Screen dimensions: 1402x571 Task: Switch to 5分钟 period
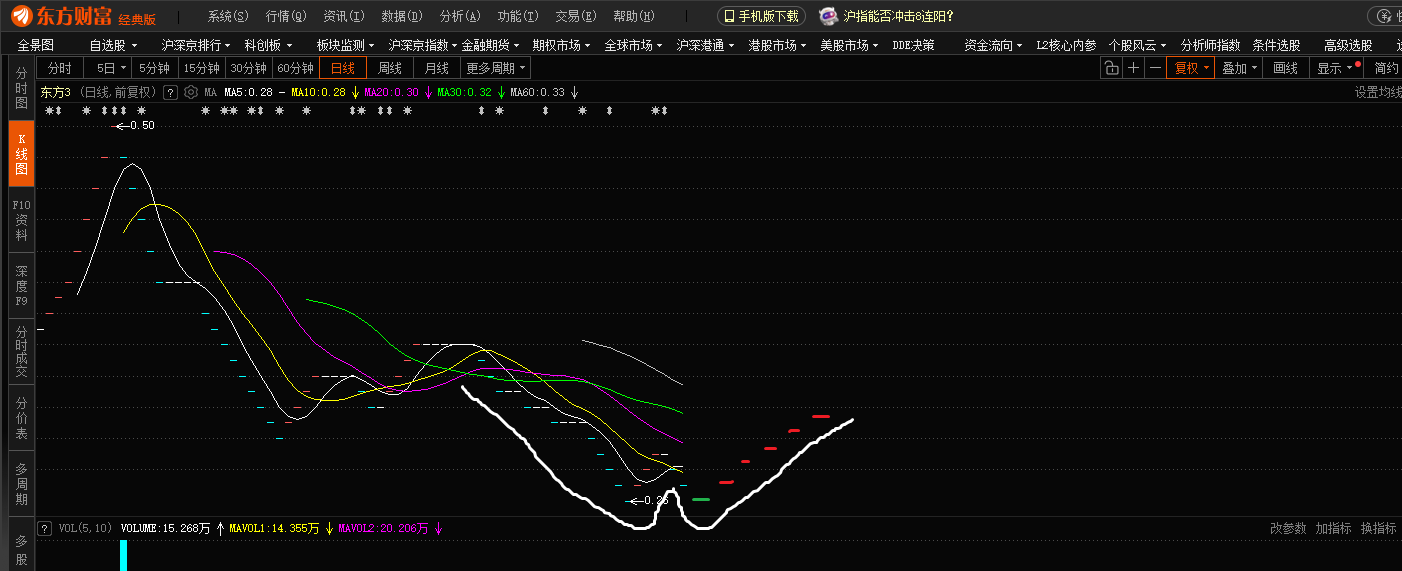tap(155, 68)
